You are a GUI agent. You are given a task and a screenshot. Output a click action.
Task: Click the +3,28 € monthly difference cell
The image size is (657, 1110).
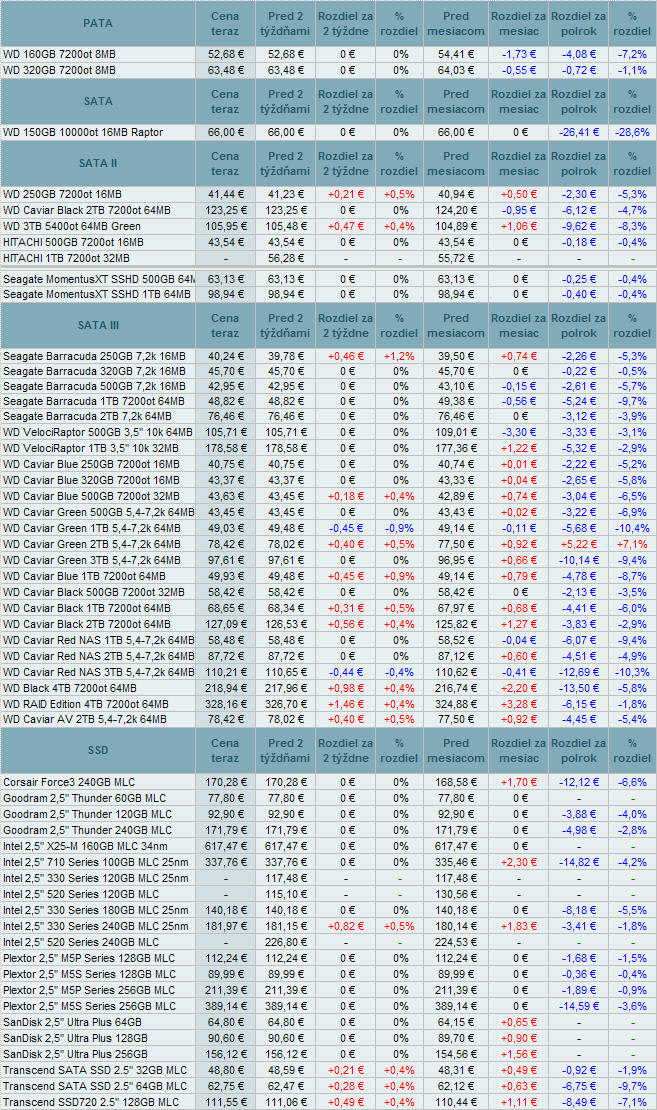tap(519, 704)
